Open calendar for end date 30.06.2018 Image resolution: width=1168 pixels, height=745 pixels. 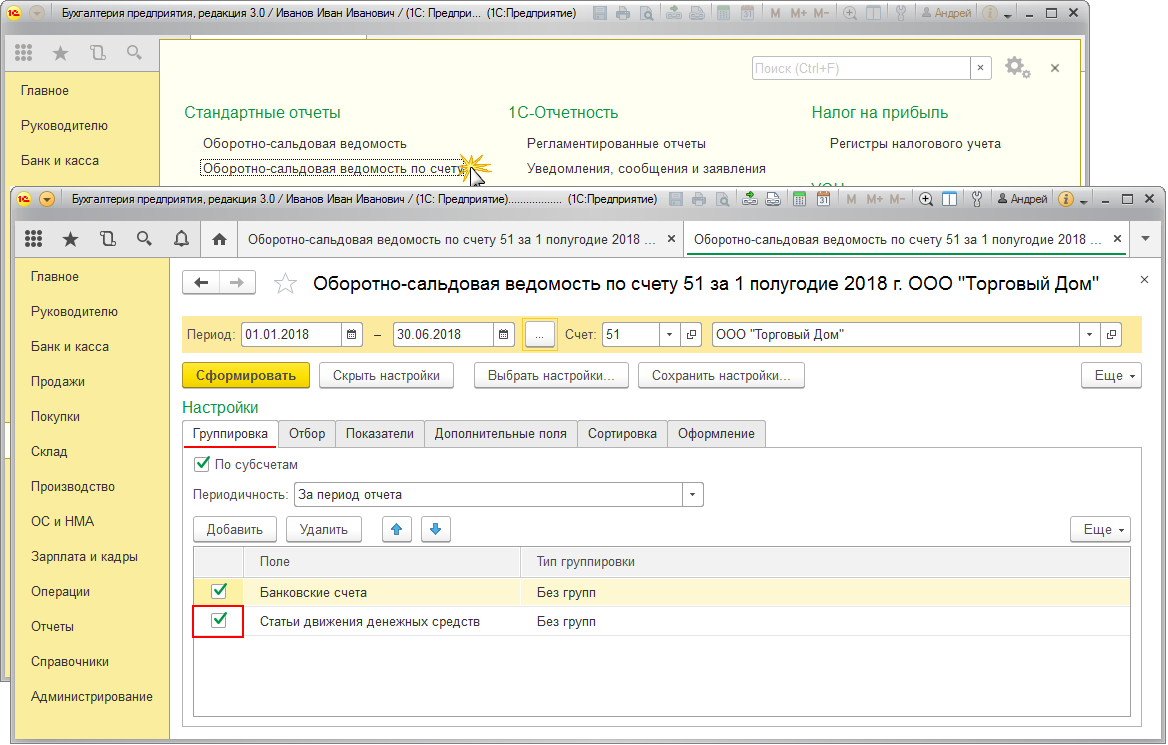click(504, 335)
